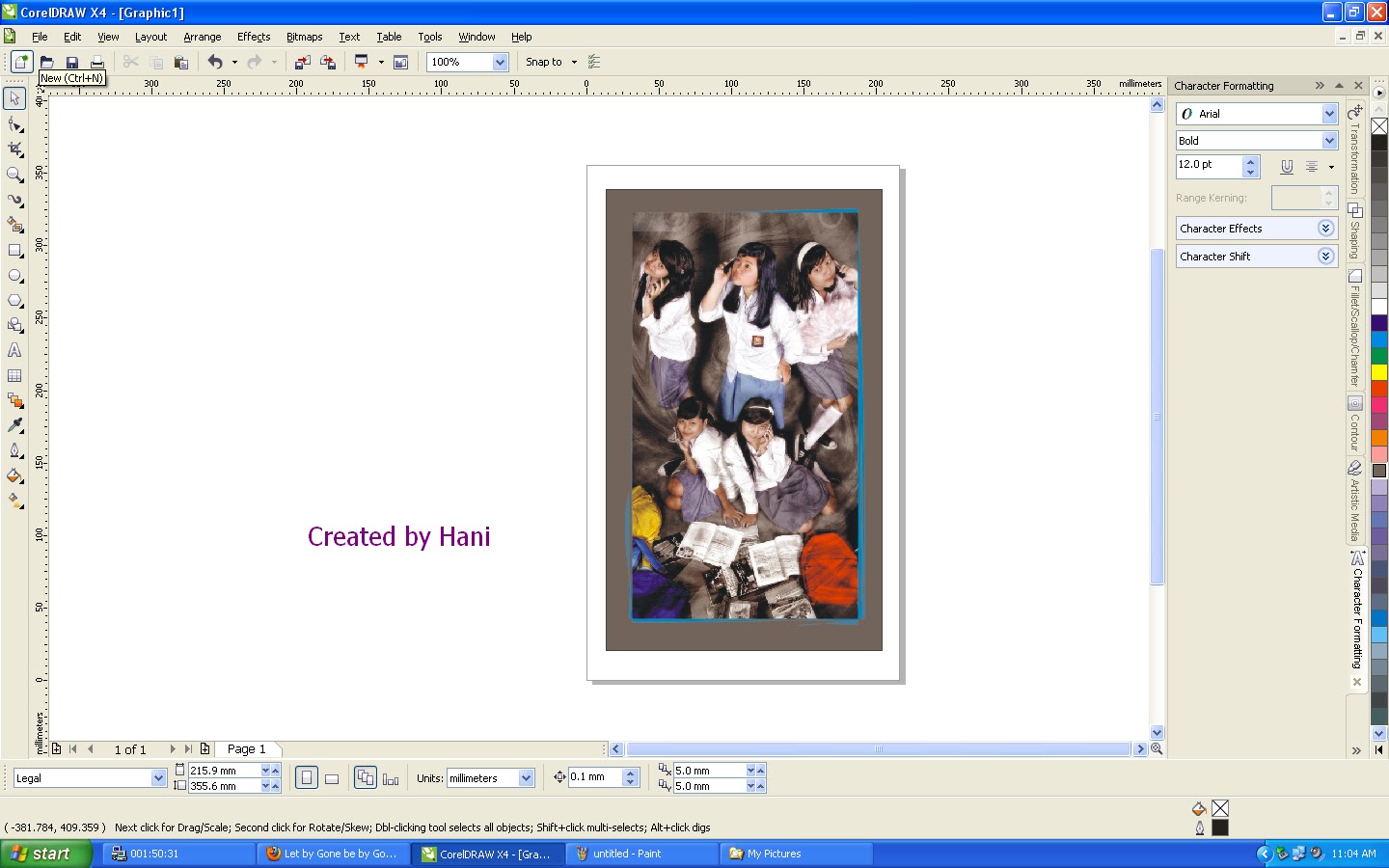1389x868 pixels.
Task: Activate the Zoom tool
Action: click(x=14, y=175)
